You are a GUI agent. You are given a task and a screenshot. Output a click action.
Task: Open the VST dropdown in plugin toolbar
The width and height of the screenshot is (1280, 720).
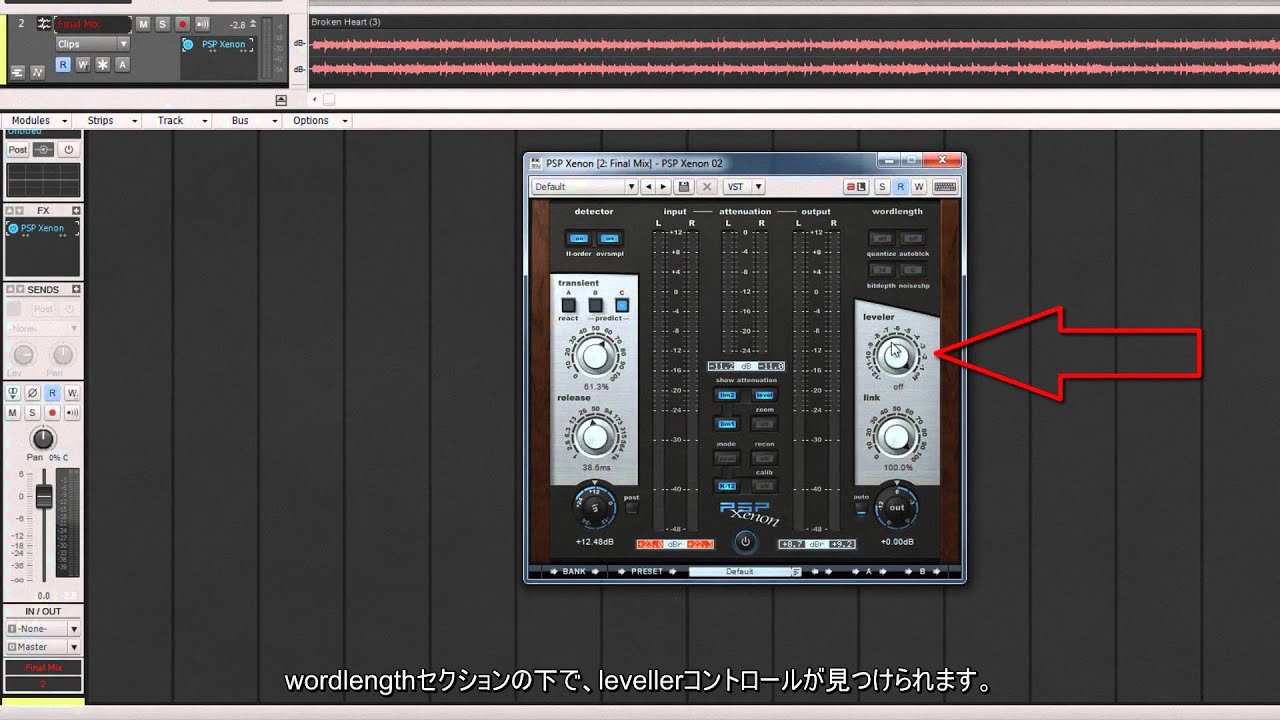pyautogui.click(x=757, y=187)
